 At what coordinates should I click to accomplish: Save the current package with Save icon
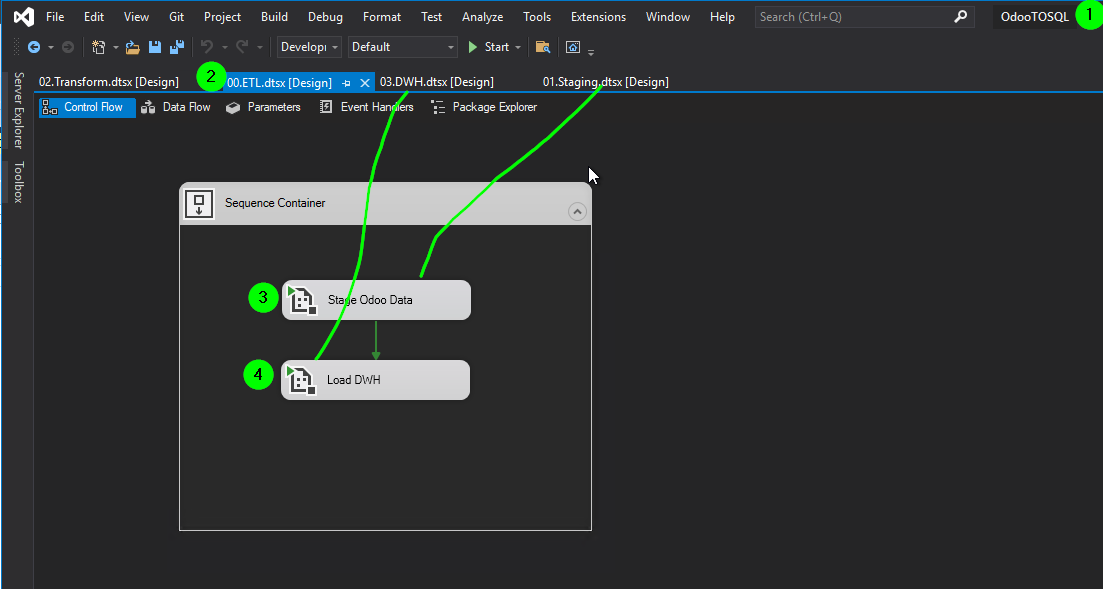point(155,47)
